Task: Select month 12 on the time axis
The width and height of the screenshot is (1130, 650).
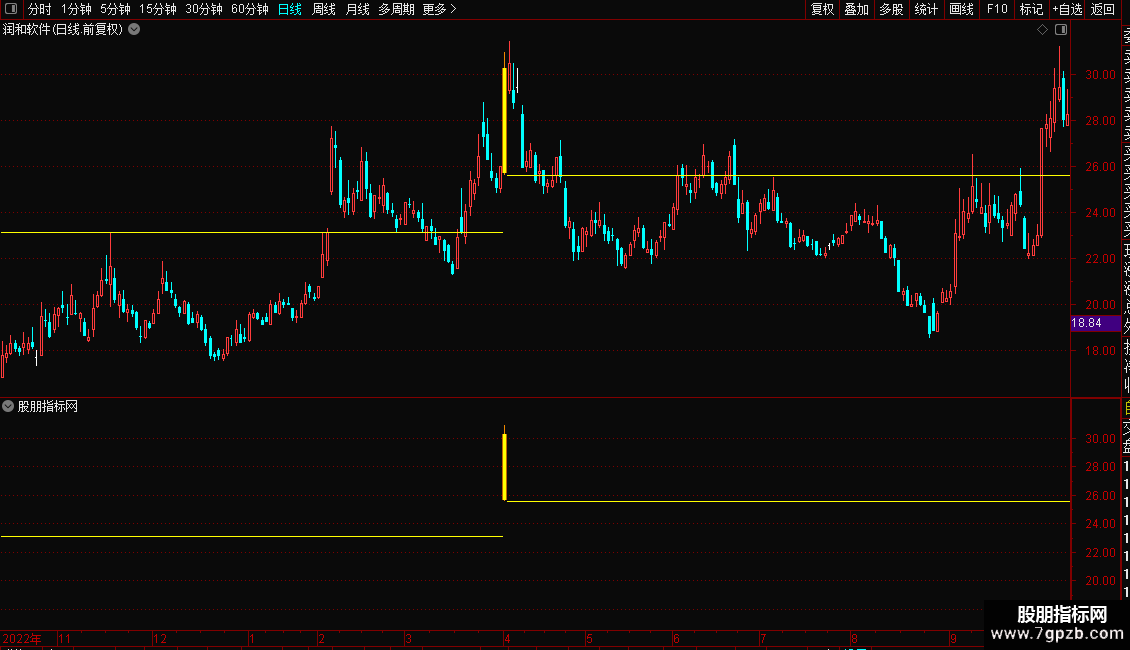Action: coord(160,638)
